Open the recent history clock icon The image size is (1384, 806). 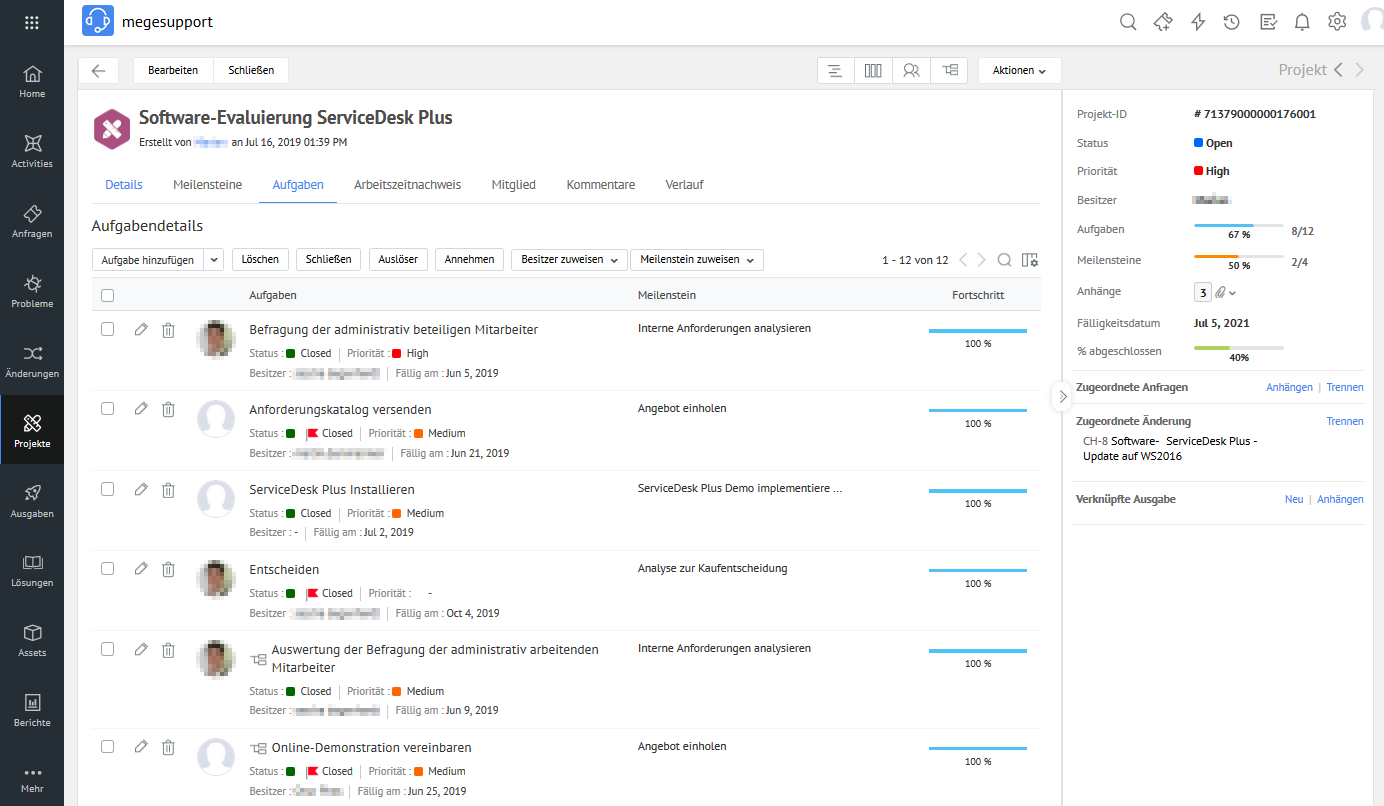coord(1232,22)
